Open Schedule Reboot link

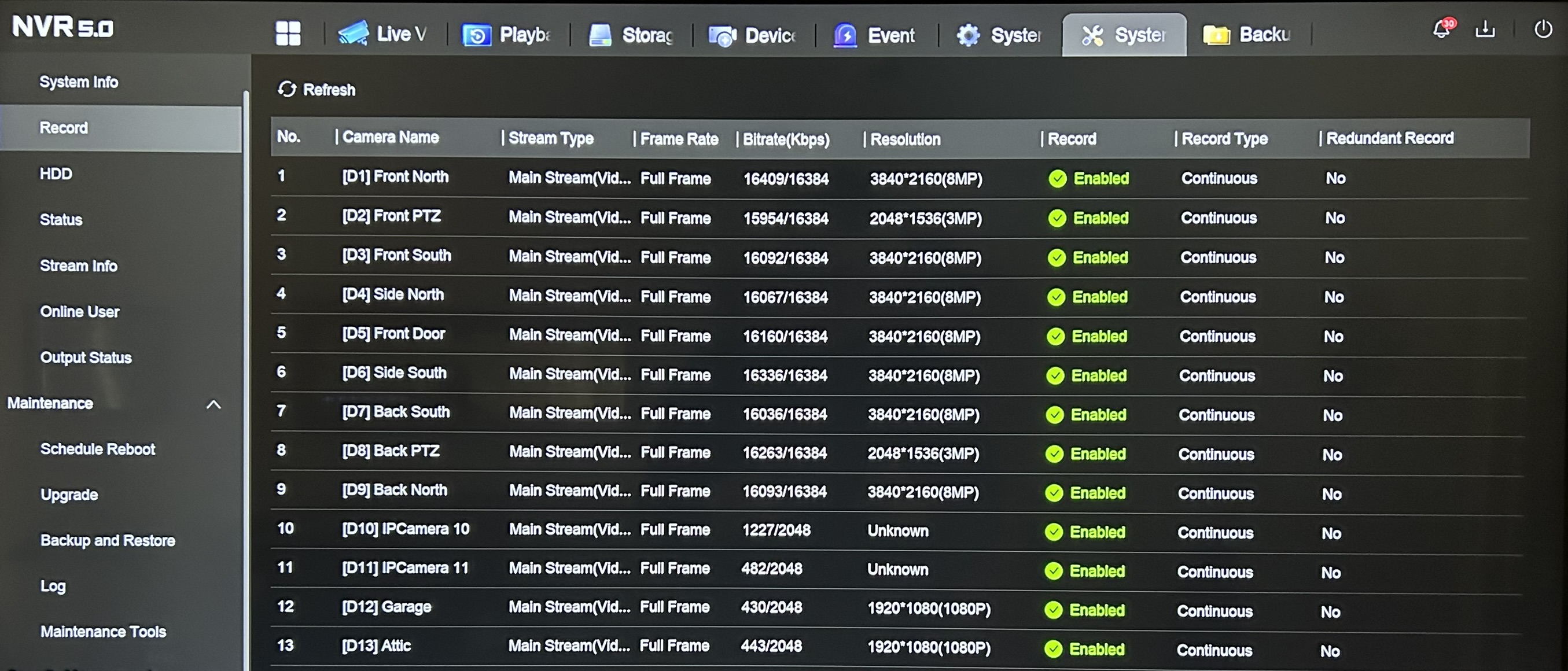pyautogui.click(x=97, y=449)
